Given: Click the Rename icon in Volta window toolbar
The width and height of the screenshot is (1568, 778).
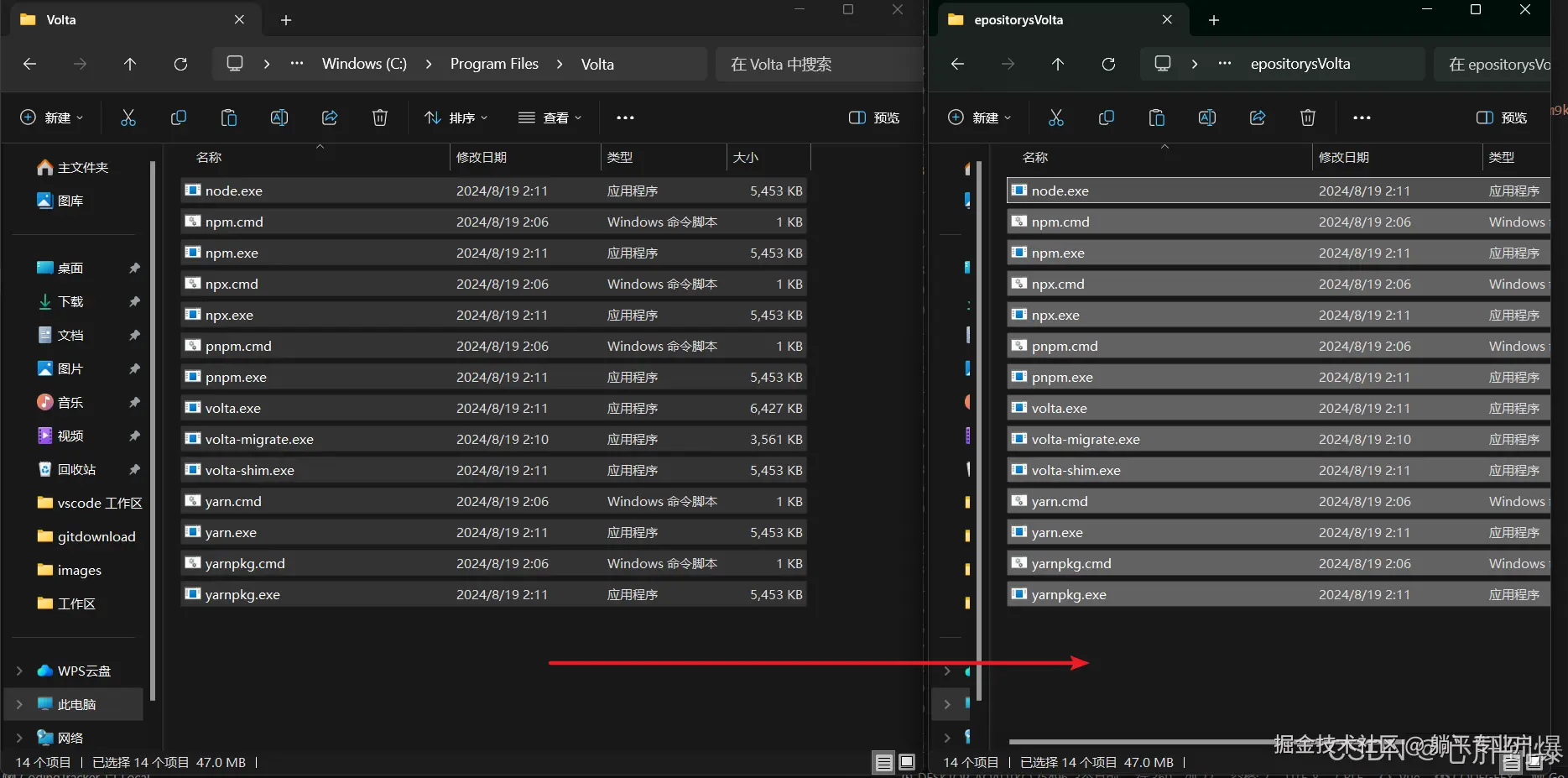Looking at the screenshot, I should (x=279, y=117).
